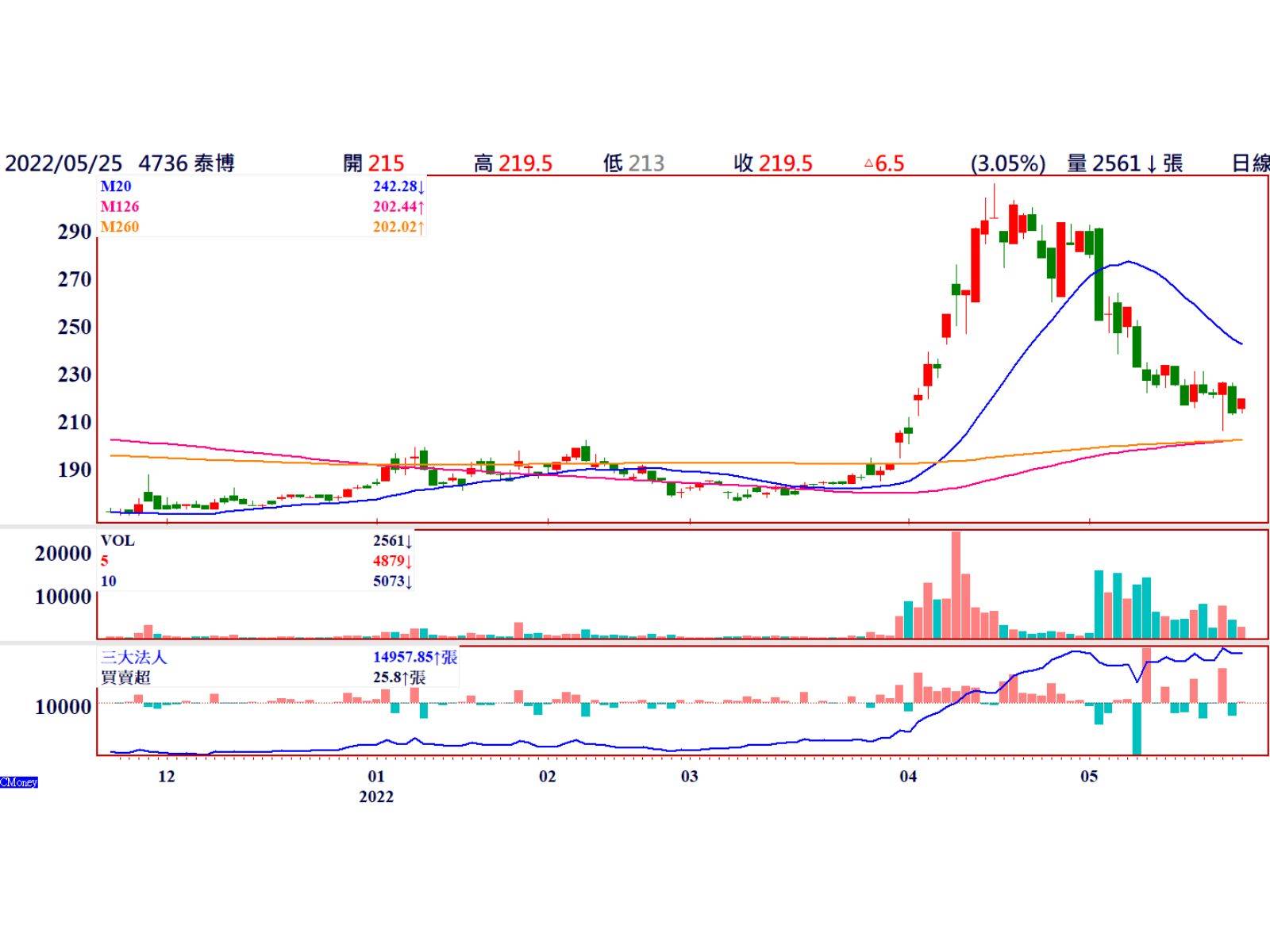
Task: Click the 三大法人 indicator label
Action: coord(134,658)
